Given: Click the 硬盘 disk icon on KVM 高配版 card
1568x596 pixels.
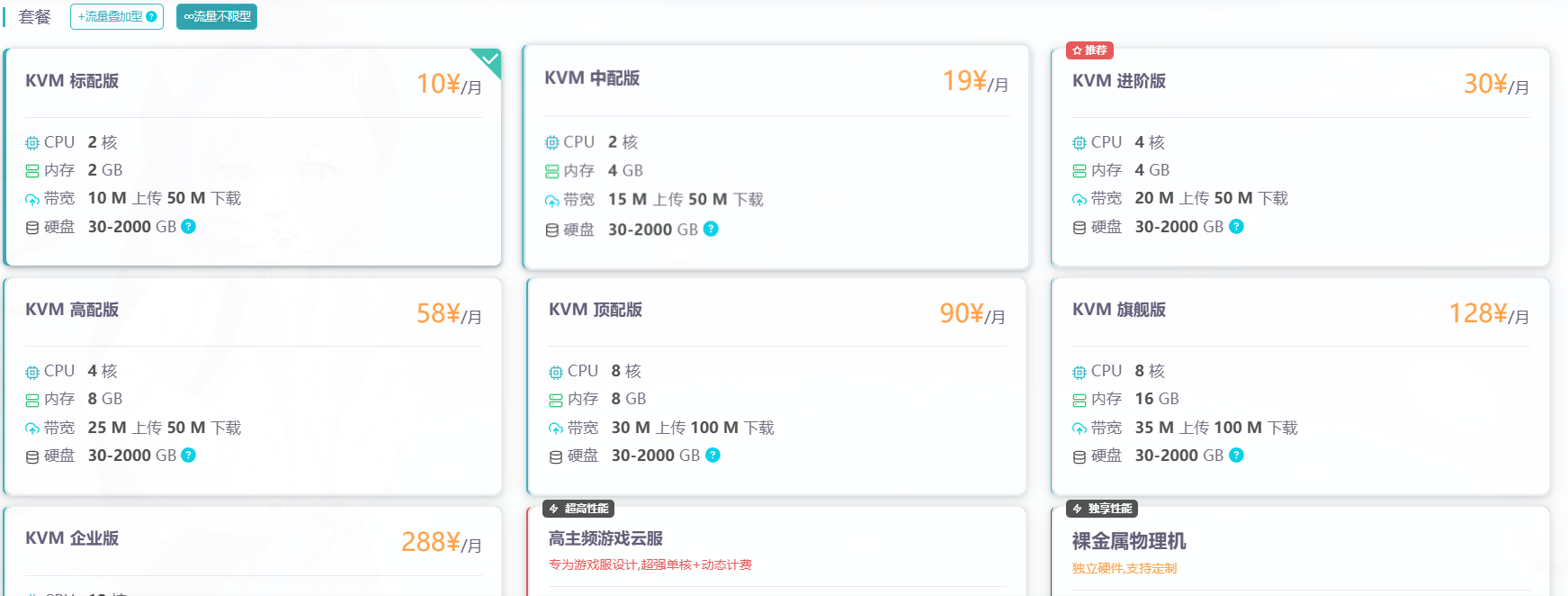Looking at the screenshot, I should pyautogui.click(x=32, y=455).
